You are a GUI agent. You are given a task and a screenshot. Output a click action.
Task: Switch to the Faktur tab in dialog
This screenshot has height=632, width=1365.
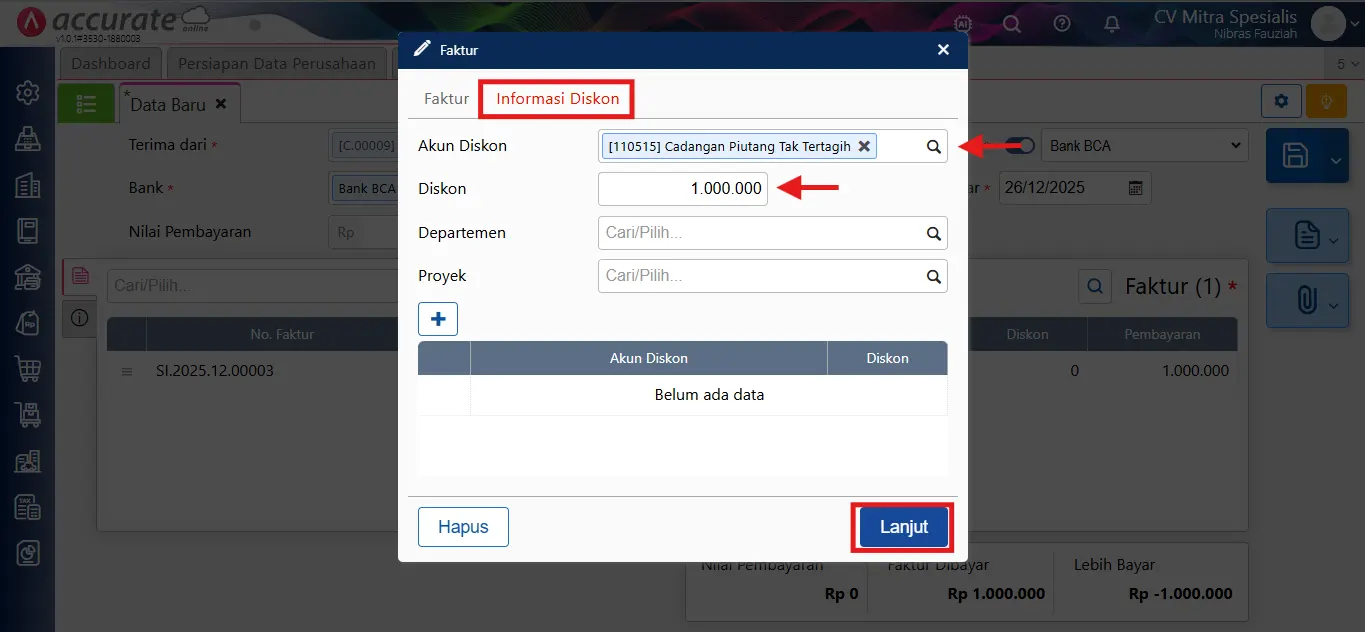pos(446,99)
